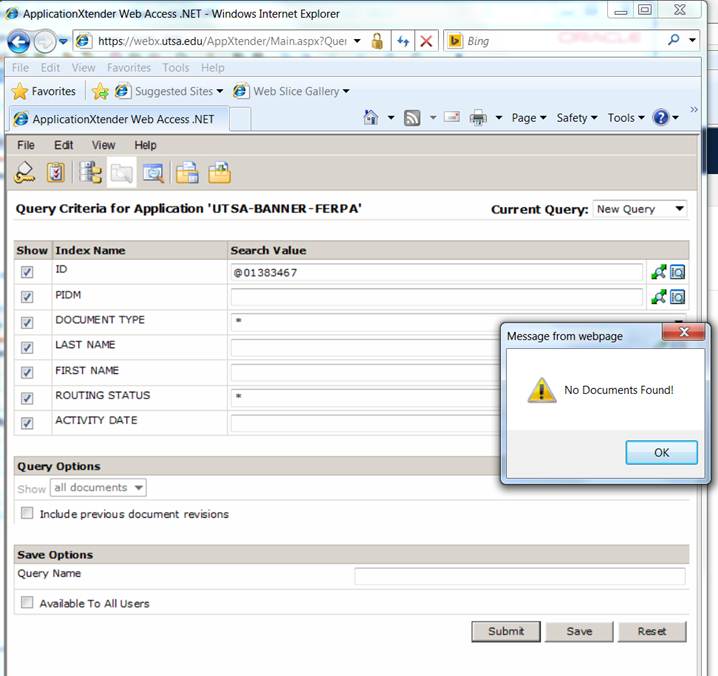Screen dimensions: 718x676
Task: Click the magnifier query toolbar icon
Action: click(x=152, y=173)
